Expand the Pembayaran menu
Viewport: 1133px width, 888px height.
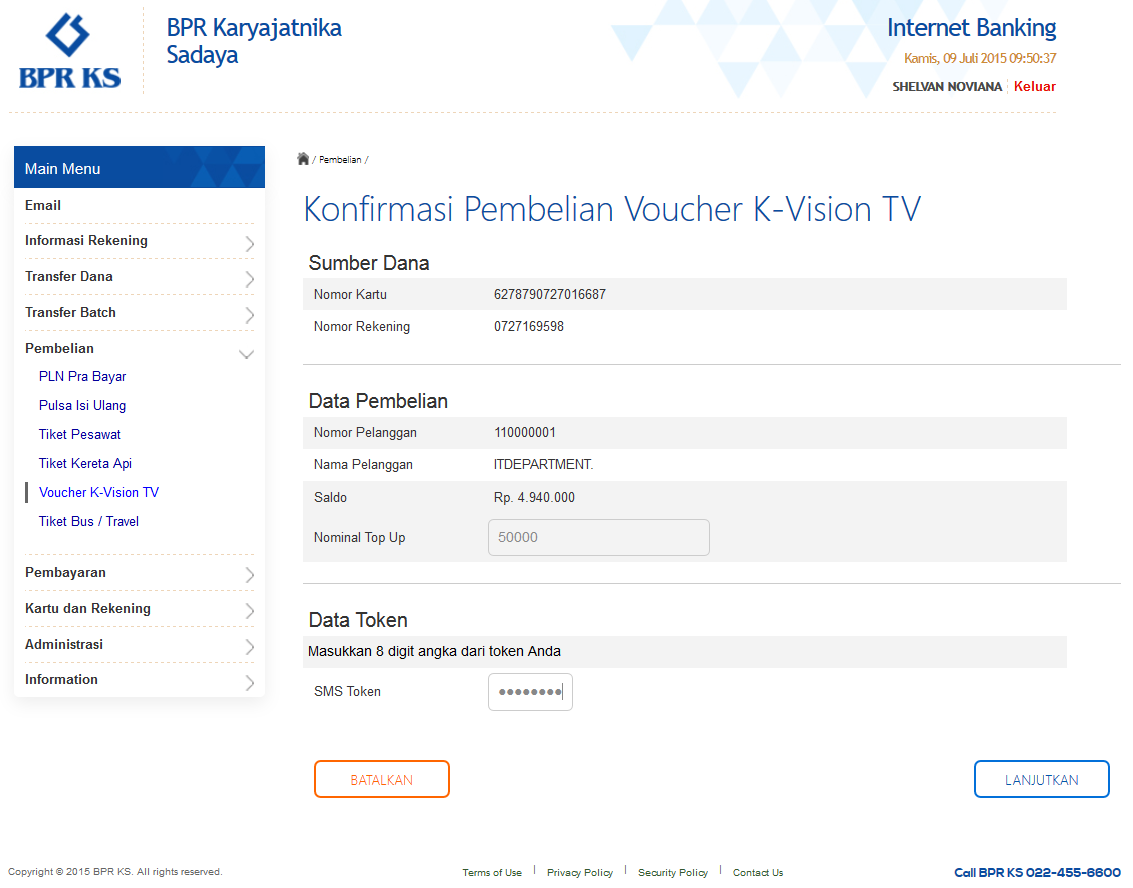pos(139,573)
